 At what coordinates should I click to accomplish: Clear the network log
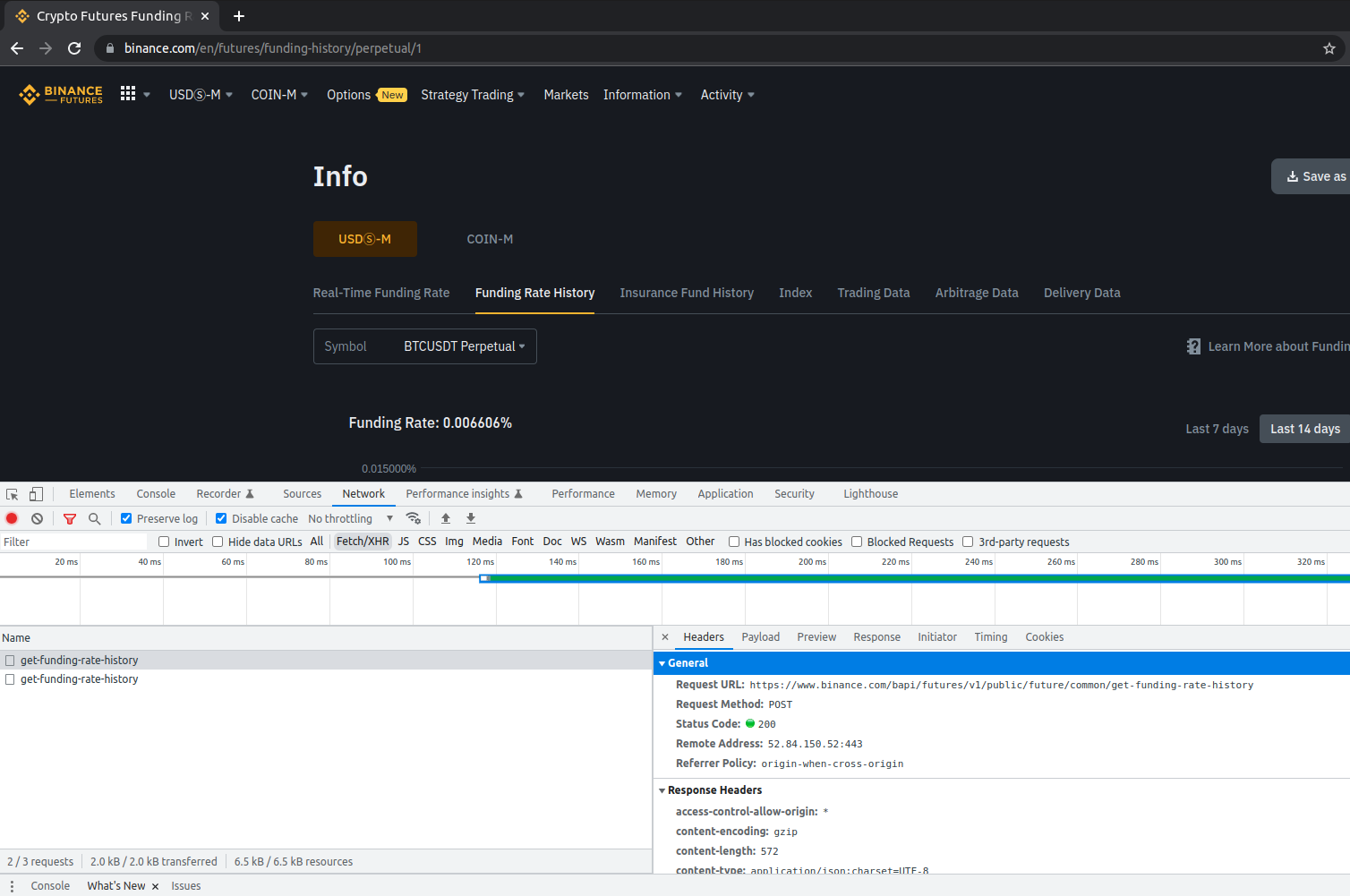click(37, 518)
